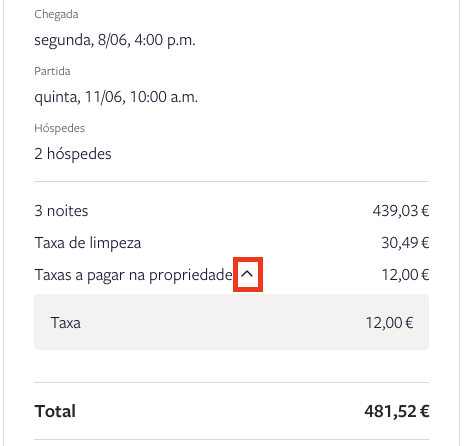Collapse the Taxas a pagar na propriedade chevron

[x=247, y=274]
